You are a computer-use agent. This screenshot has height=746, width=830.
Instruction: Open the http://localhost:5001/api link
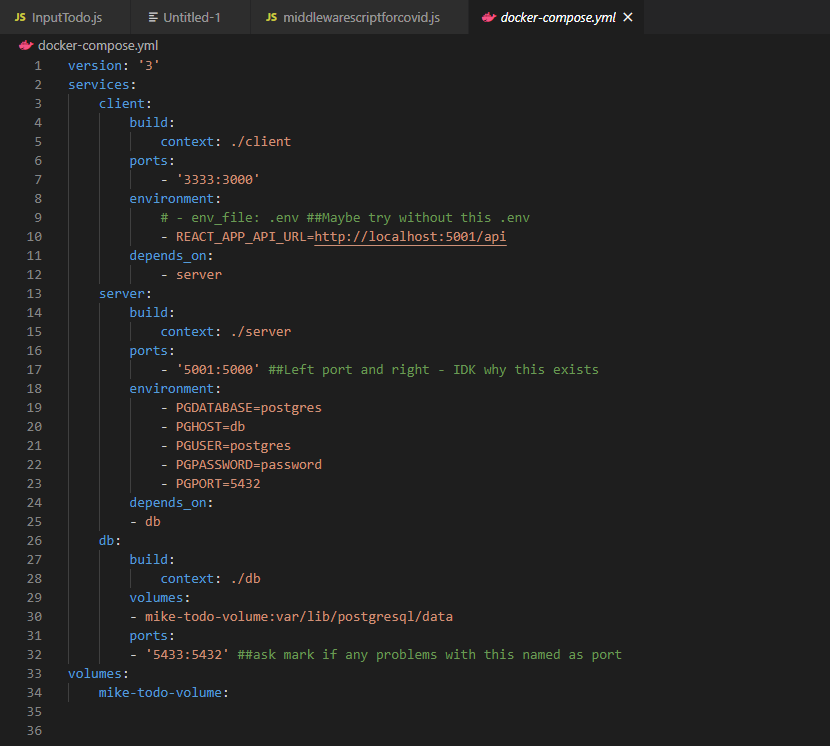pos(410,237)
